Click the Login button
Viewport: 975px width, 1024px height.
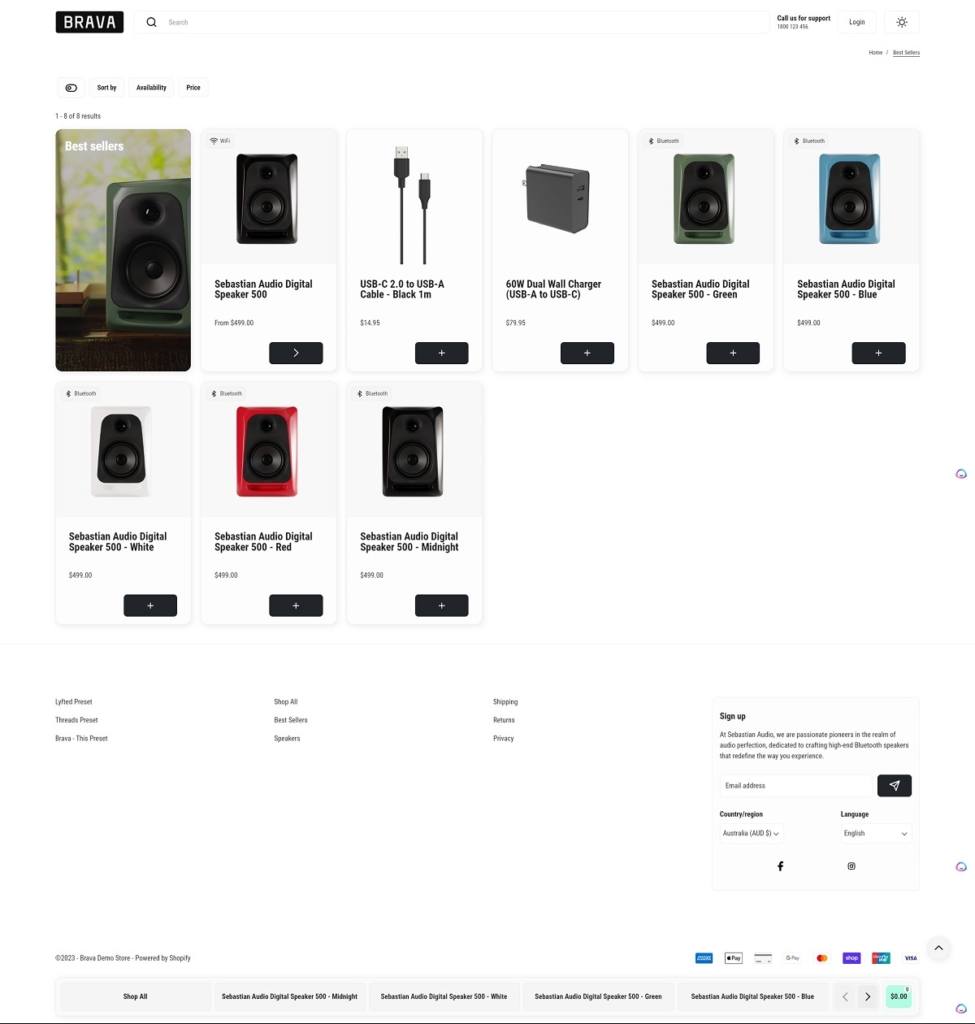[857, 22]
